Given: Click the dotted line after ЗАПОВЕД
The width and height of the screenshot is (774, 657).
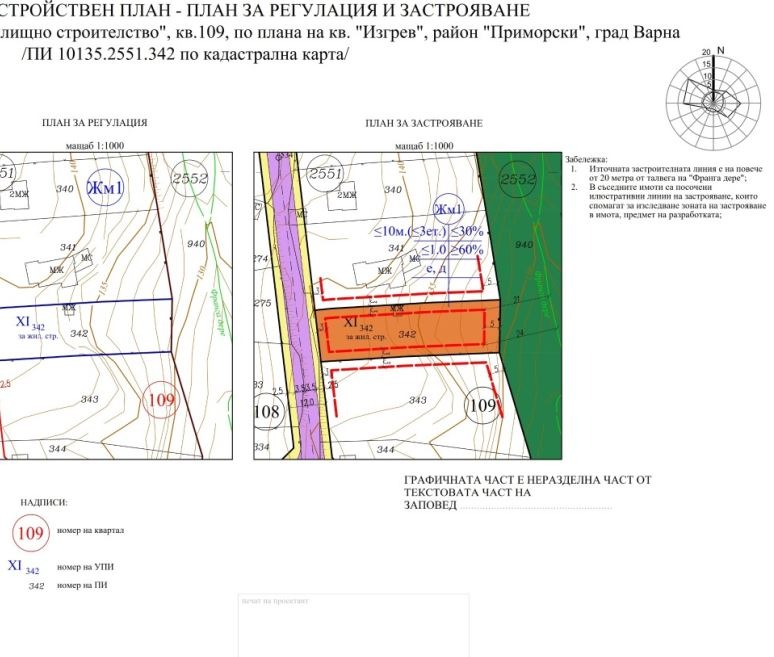Looking at the screenshot, I should coord(535,507).
